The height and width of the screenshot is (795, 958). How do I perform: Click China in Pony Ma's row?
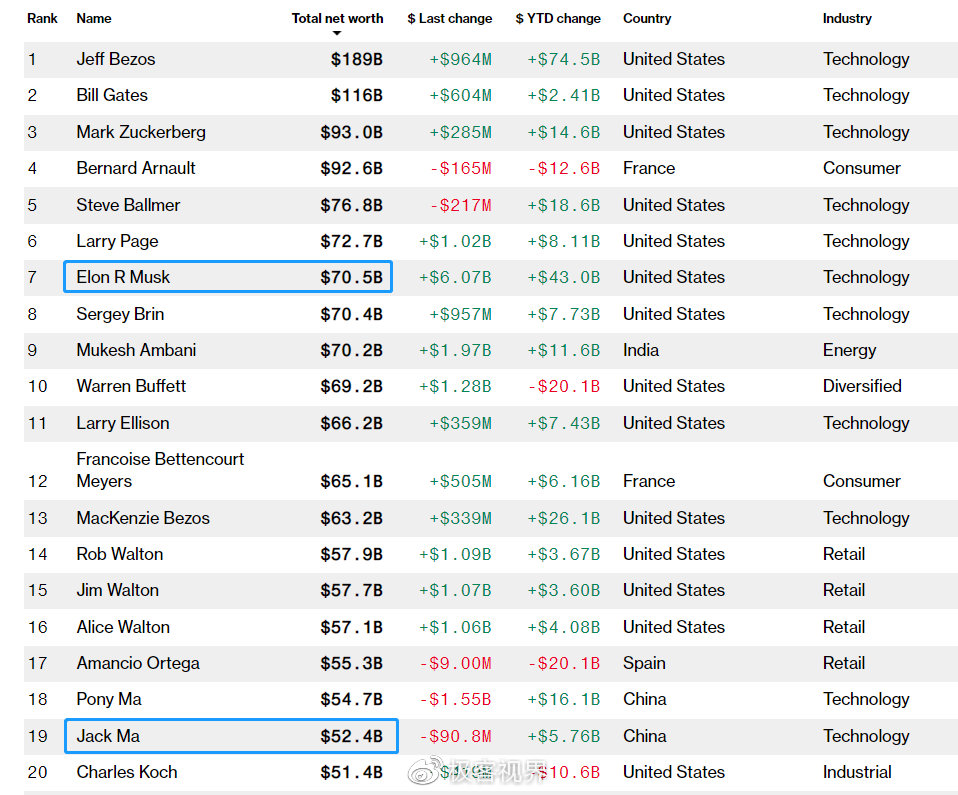645,700
